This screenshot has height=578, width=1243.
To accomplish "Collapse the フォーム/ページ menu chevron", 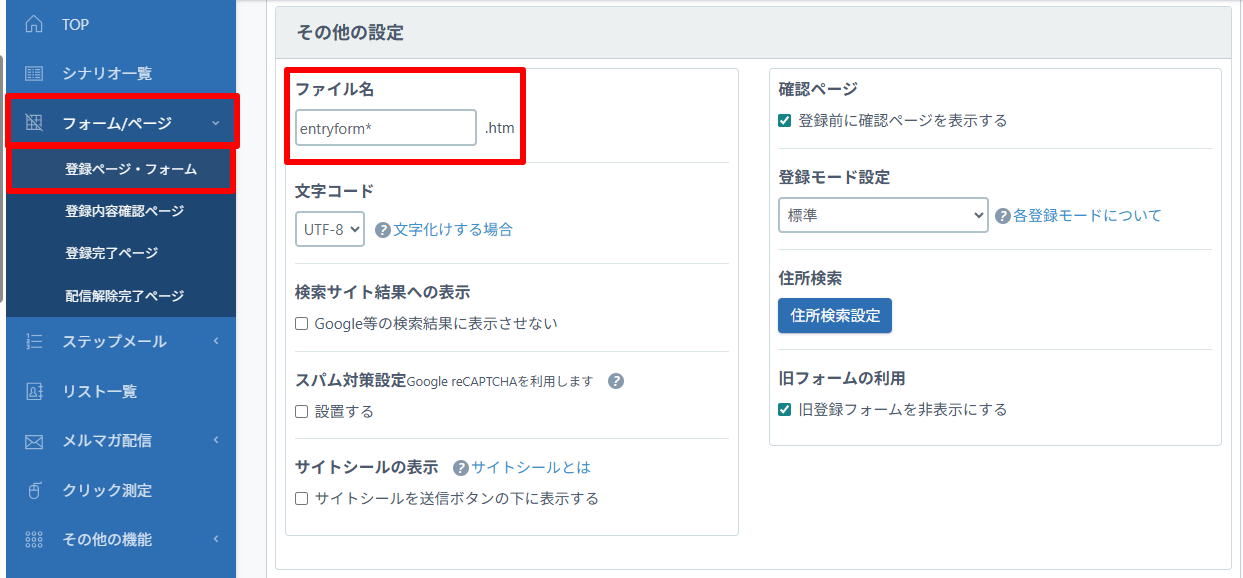I will [216, 124].
